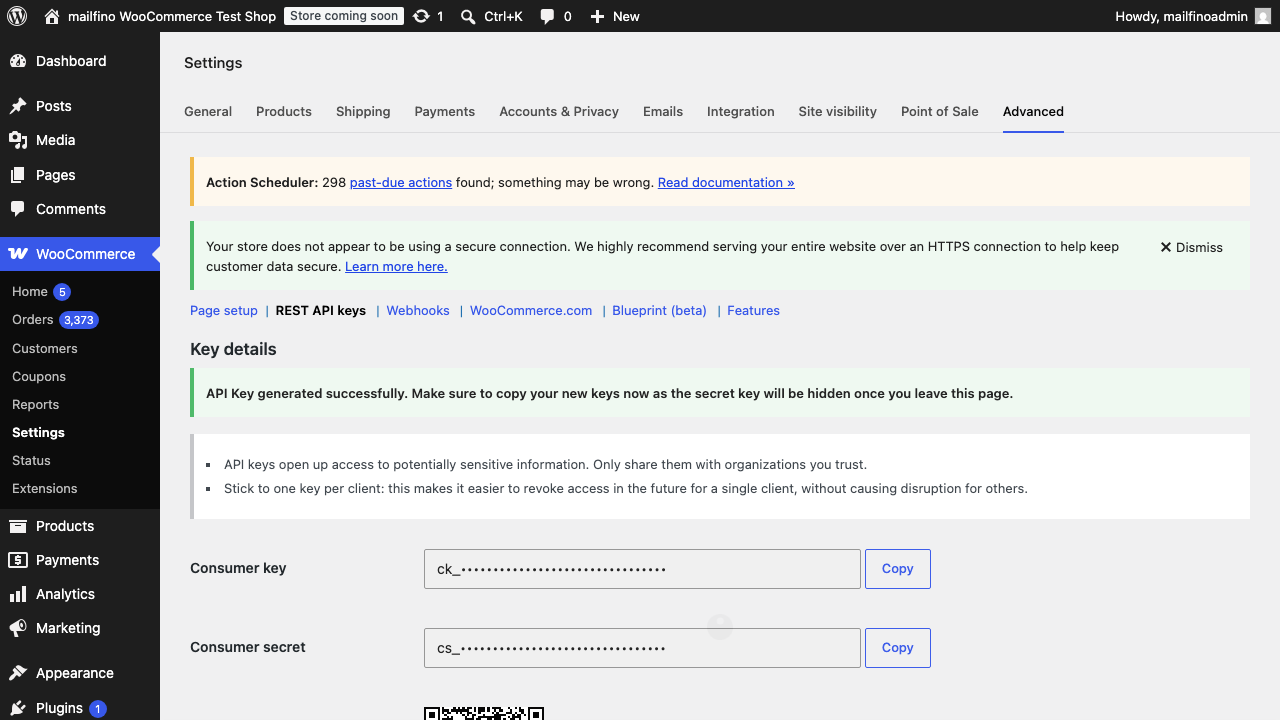Image resolution: width=1280 pixels, height=720 pixels.
Task: Click the Store coming soon badge
Action: click(x=344, y=16)
